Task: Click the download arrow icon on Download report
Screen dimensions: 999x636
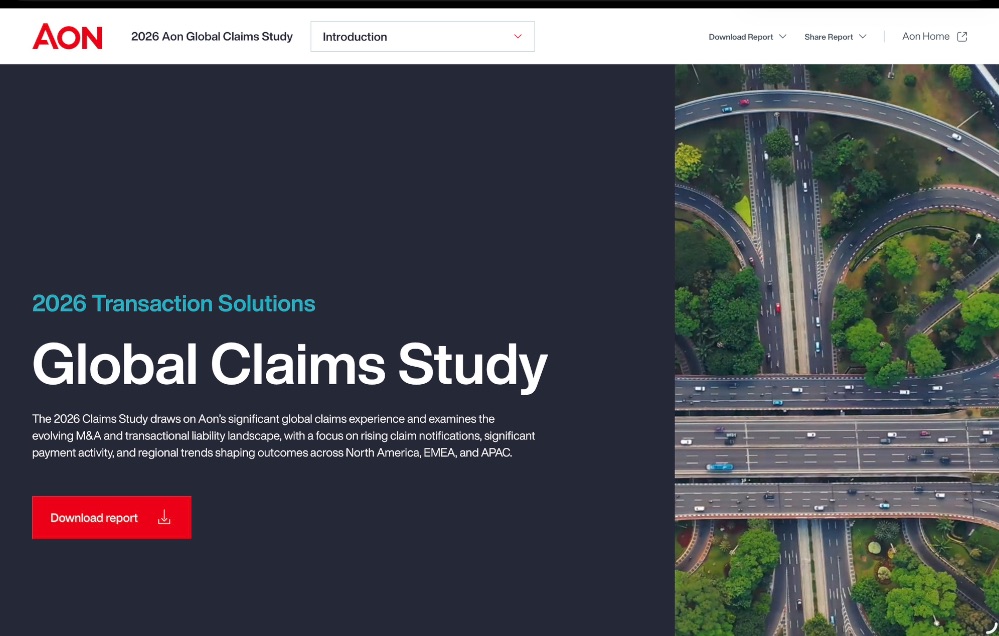Action: pos(164,517)
